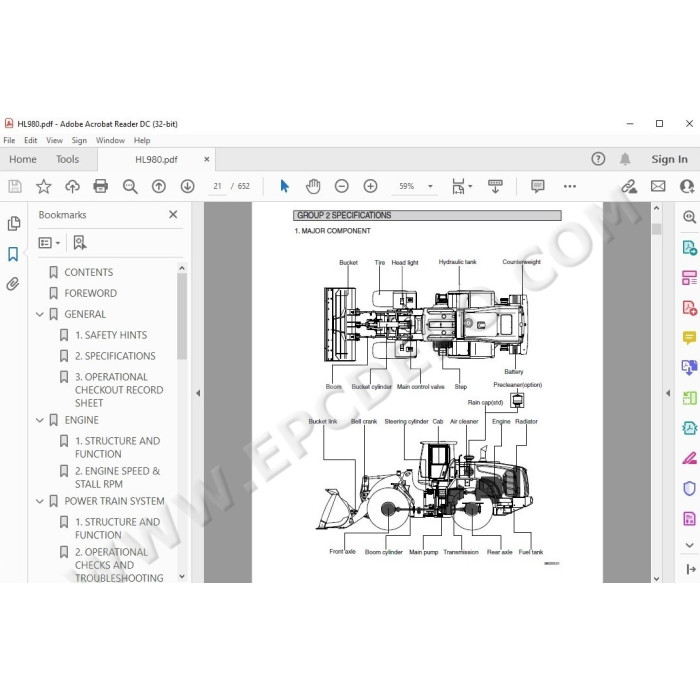Click the page number input field

coord(217,186)
